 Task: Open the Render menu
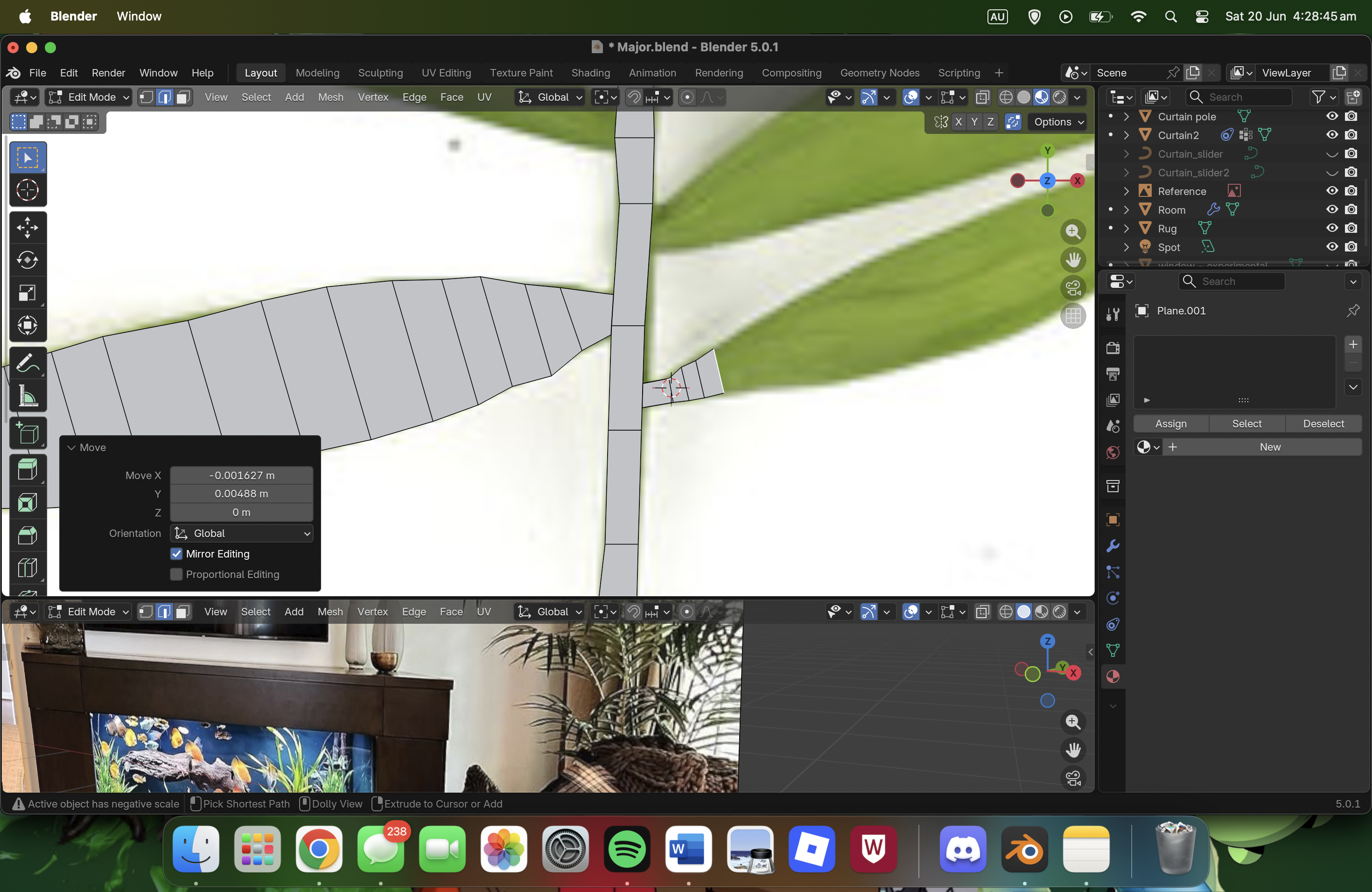(x=108, y=73)
